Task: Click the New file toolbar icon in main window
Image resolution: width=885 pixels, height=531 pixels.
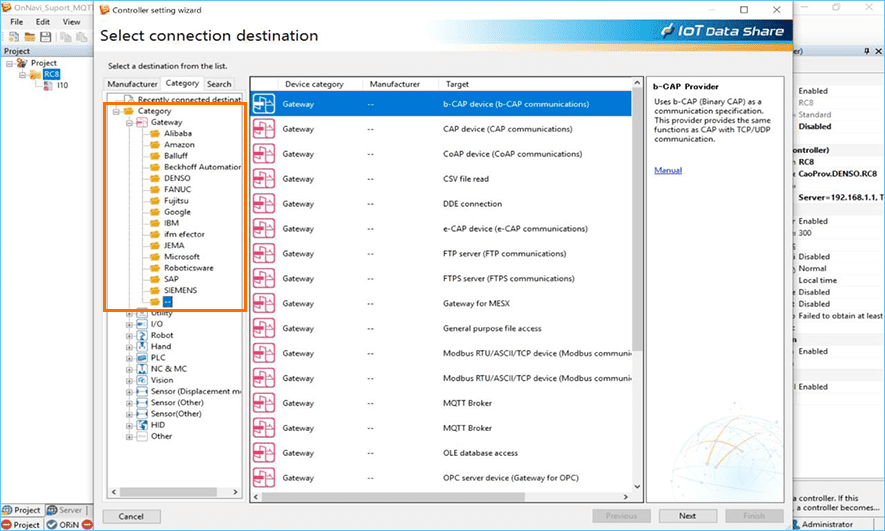Action: 14,37
